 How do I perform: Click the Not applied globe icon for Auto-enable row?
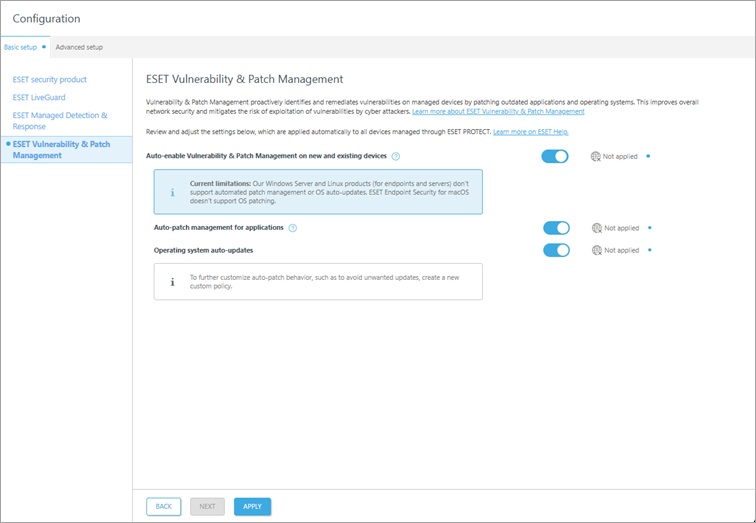pyautogui.click(x=595, y=156)
